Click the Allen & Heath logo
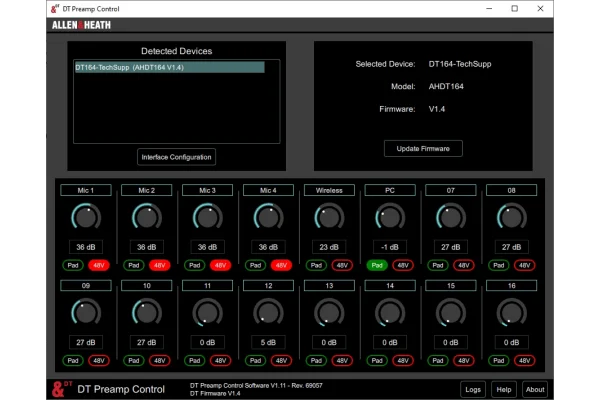The height and width of the screenshot is (400, 600). coord(81,25)
